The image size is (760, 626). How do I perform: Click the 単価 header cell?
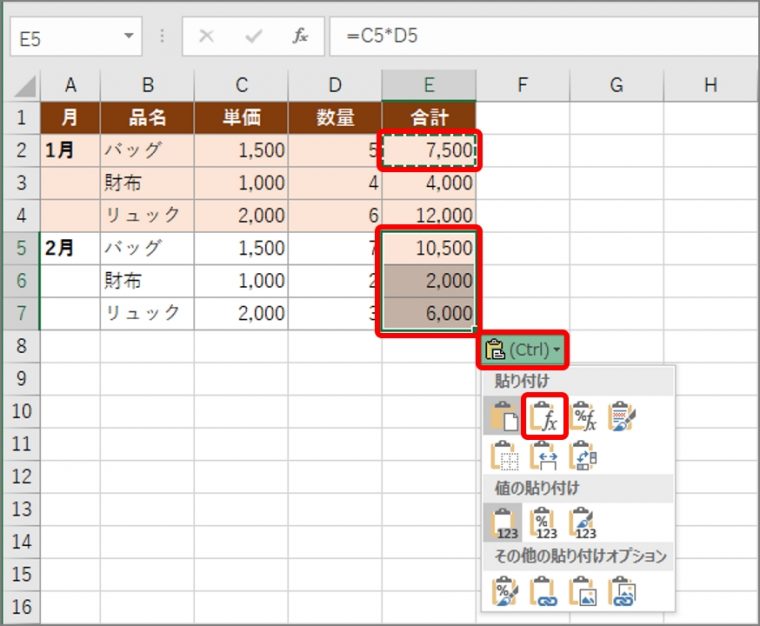coord(241,118)
